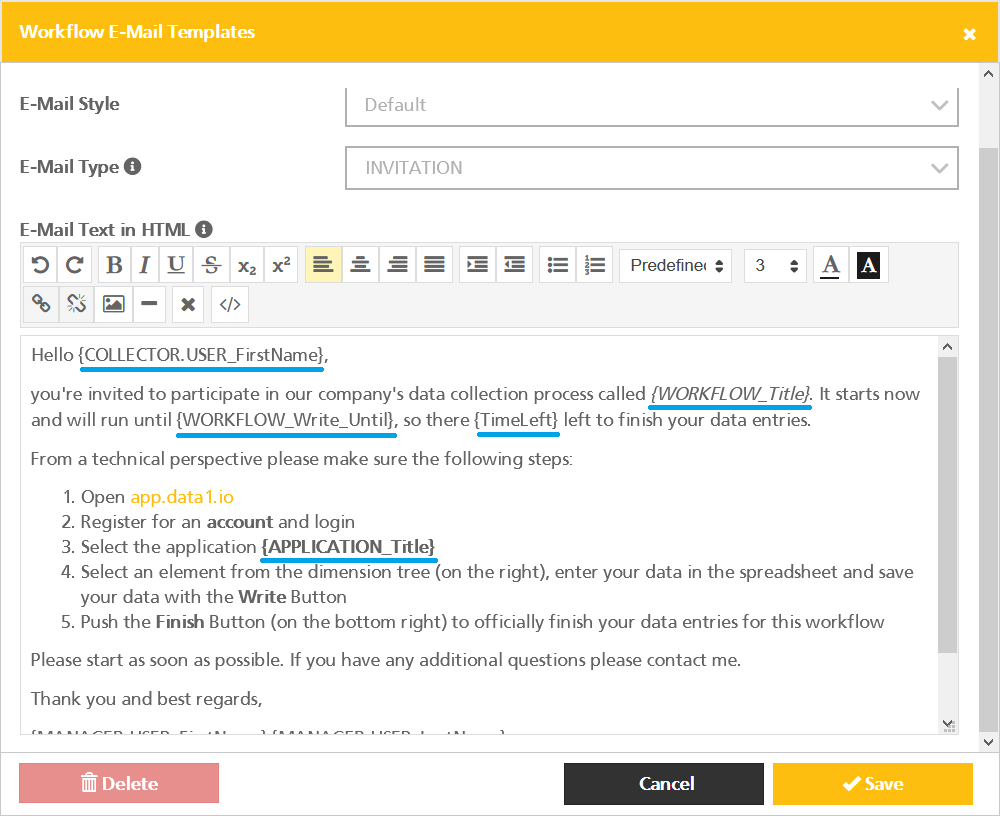The width and height of the screenshot is (1000, 816).
Task: Toggle bold formatting
Action: (114, 265)
